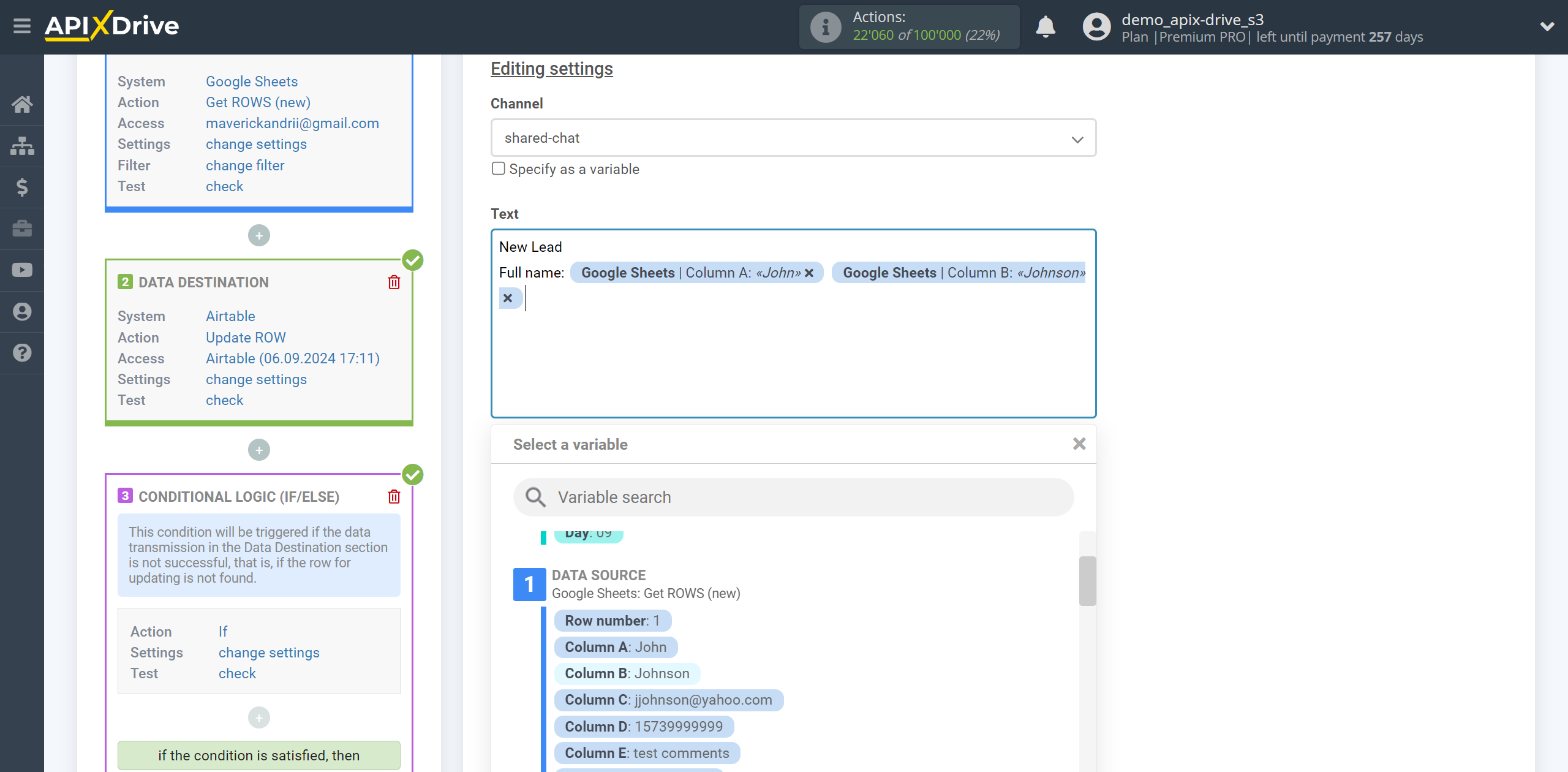Expand the account menu chevron

(x=1547, y=26)
